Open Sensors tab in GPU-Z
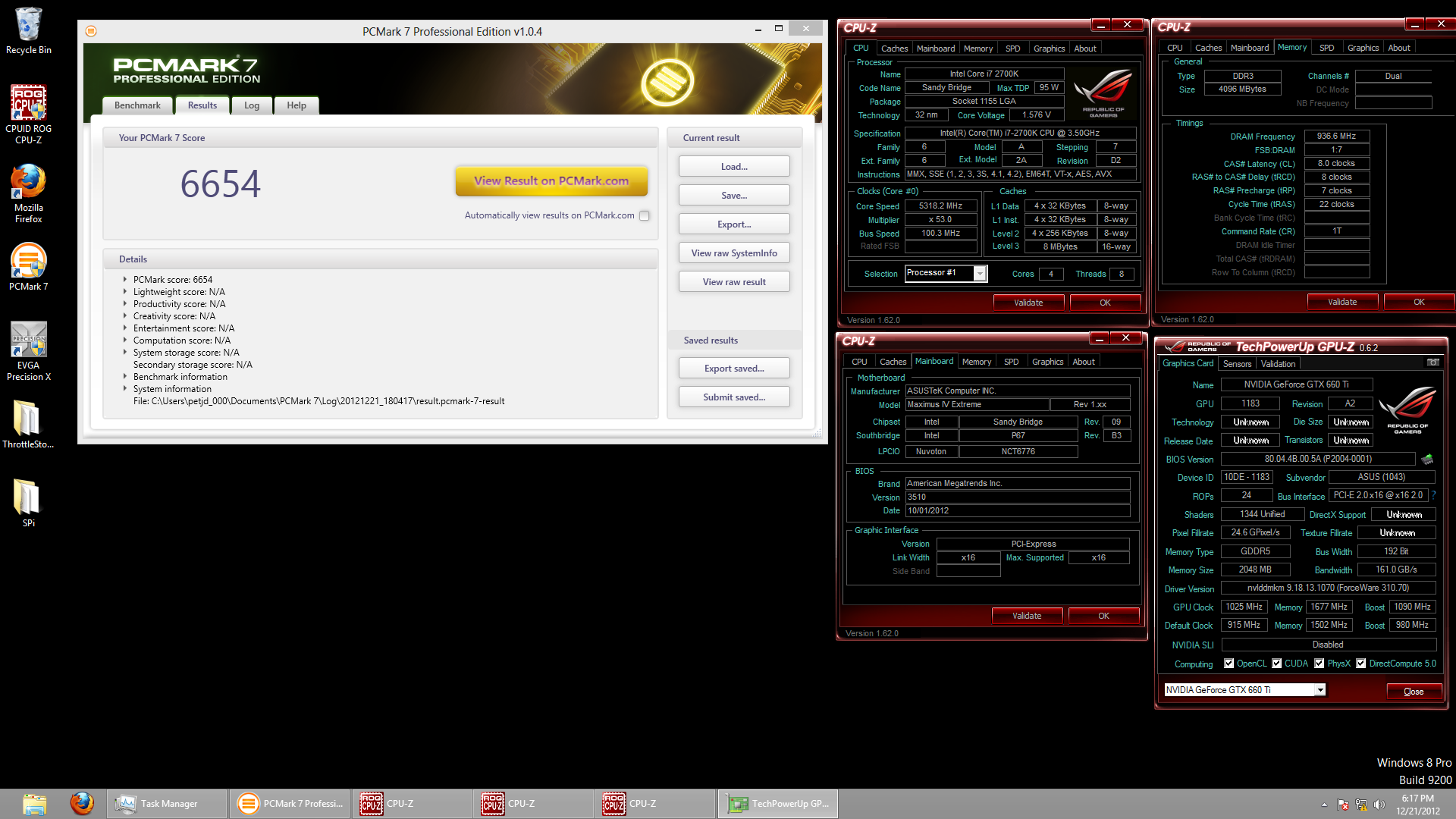 (1237, 364)
